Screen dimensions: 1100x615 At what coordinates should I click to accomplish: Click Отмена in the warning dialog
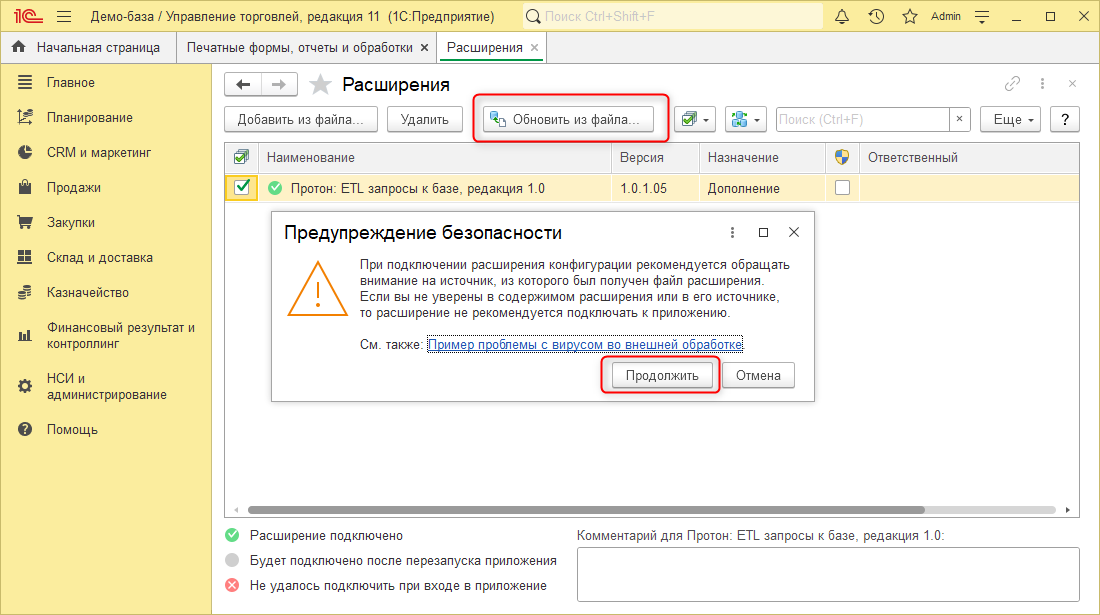(x=758, y=375)
